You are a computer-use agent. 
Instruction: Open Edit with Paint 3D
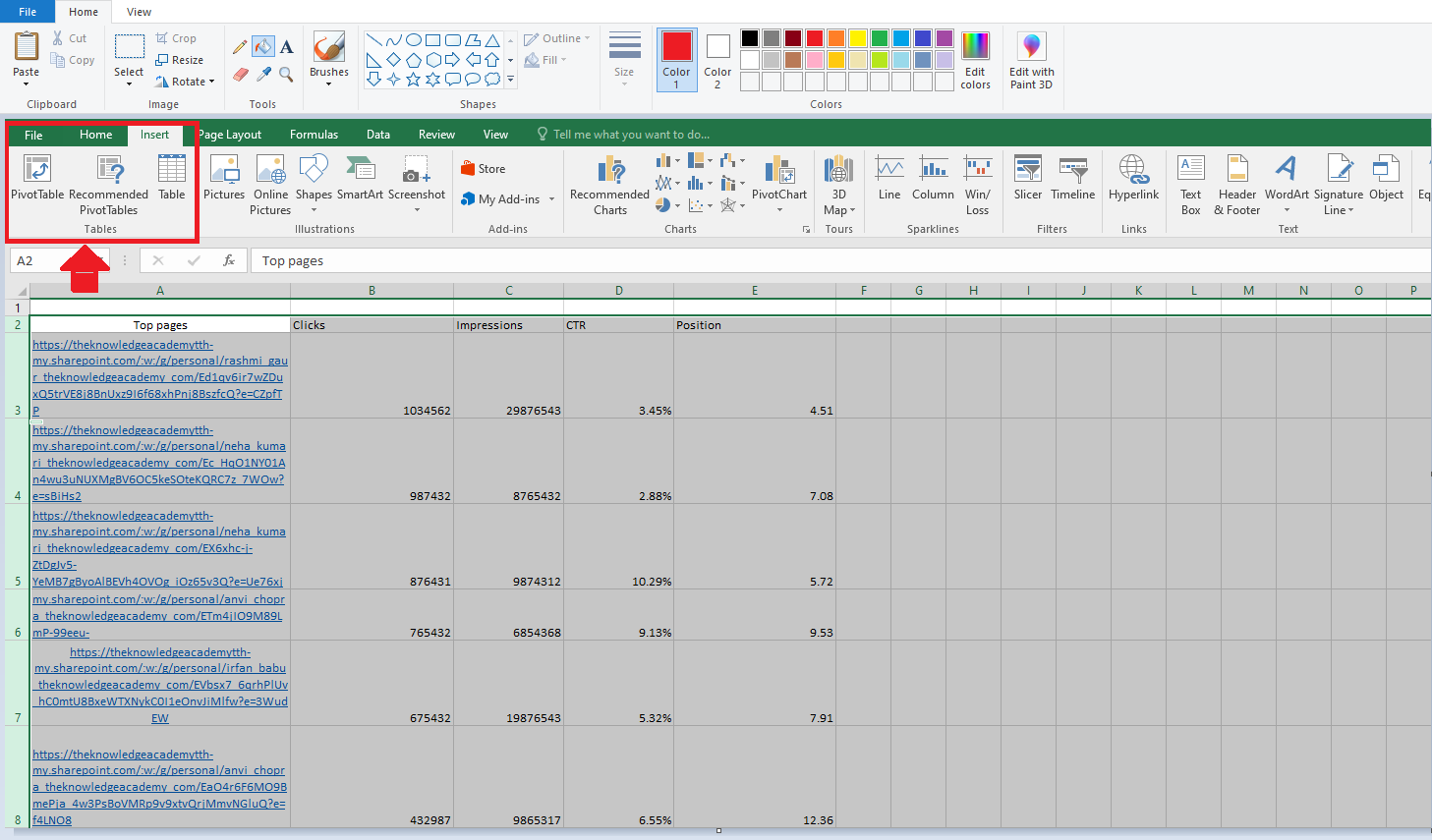[1031, 59]
